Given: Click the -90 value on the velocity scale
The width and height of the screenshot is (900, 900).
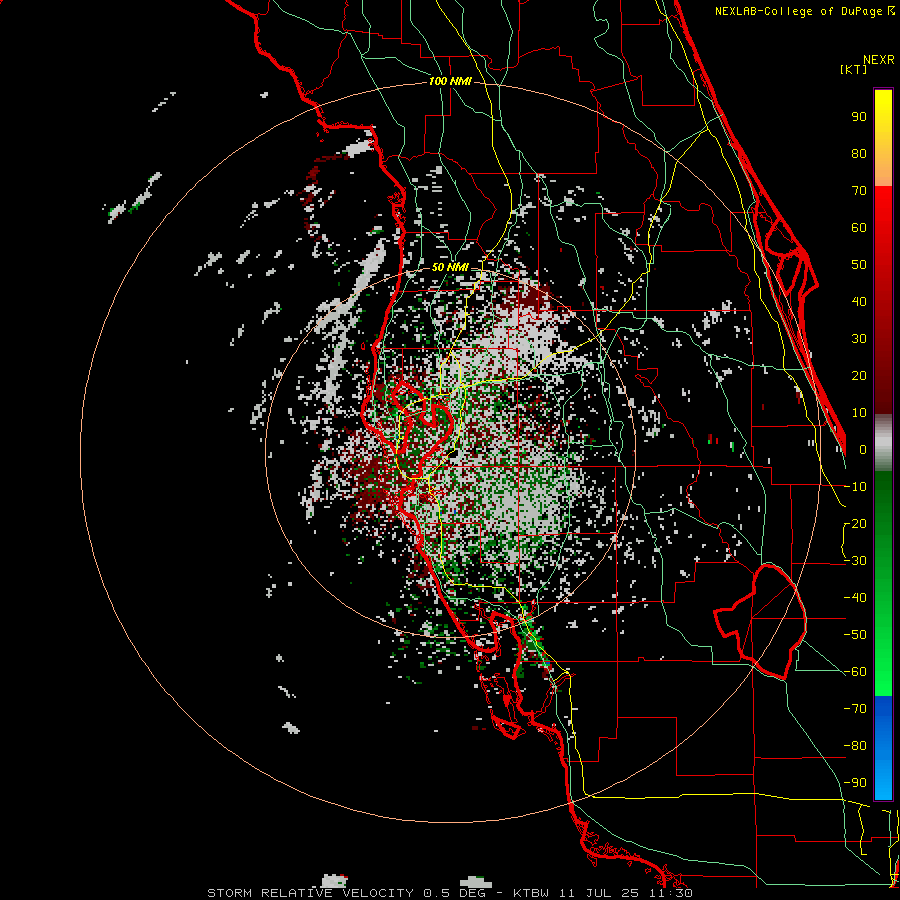Looking at the screenshot, I should [855, 783].
